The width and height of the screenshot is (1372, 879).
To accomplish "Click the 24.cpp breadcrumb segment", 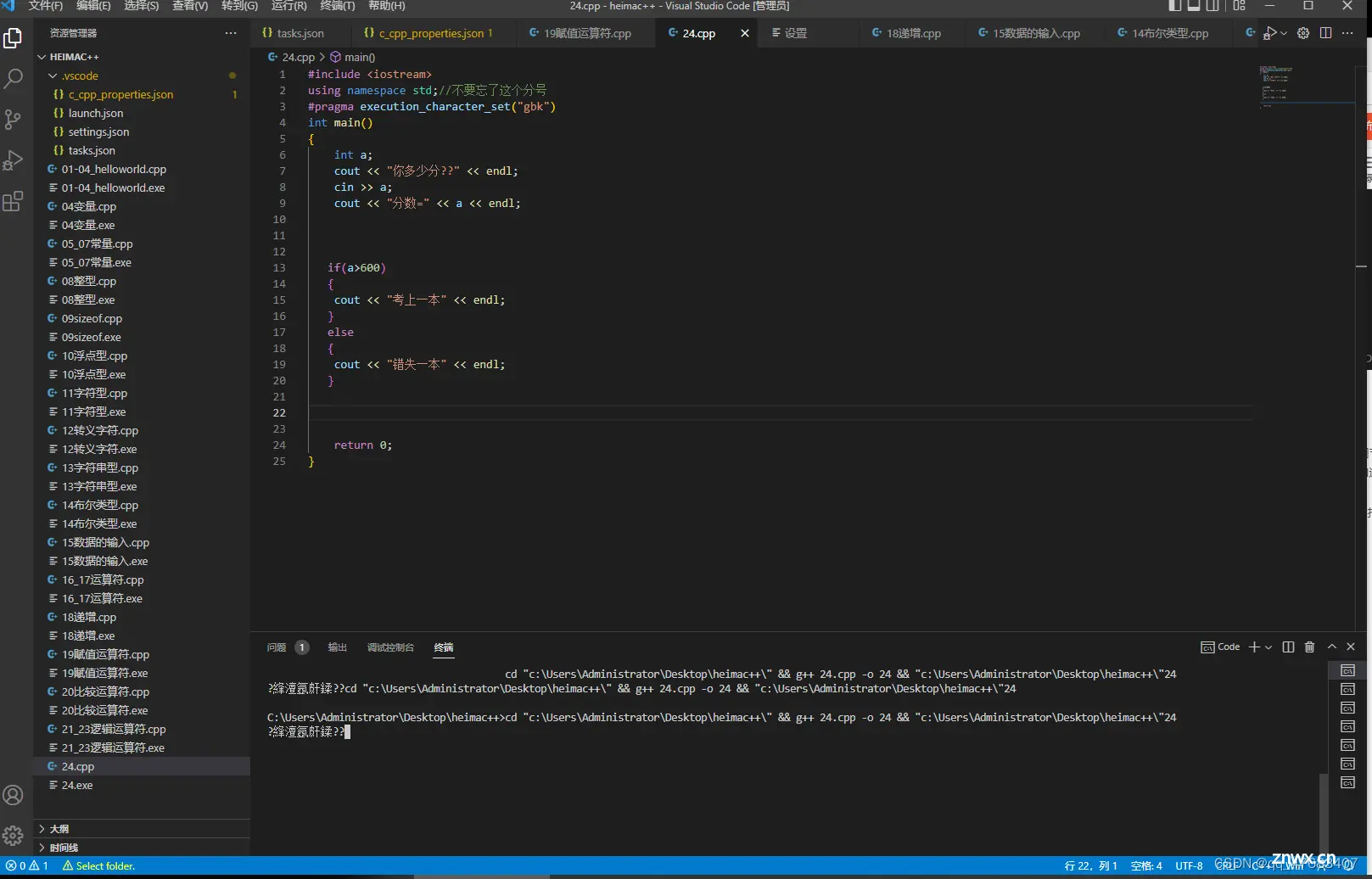I will click(x=291, y=57).
